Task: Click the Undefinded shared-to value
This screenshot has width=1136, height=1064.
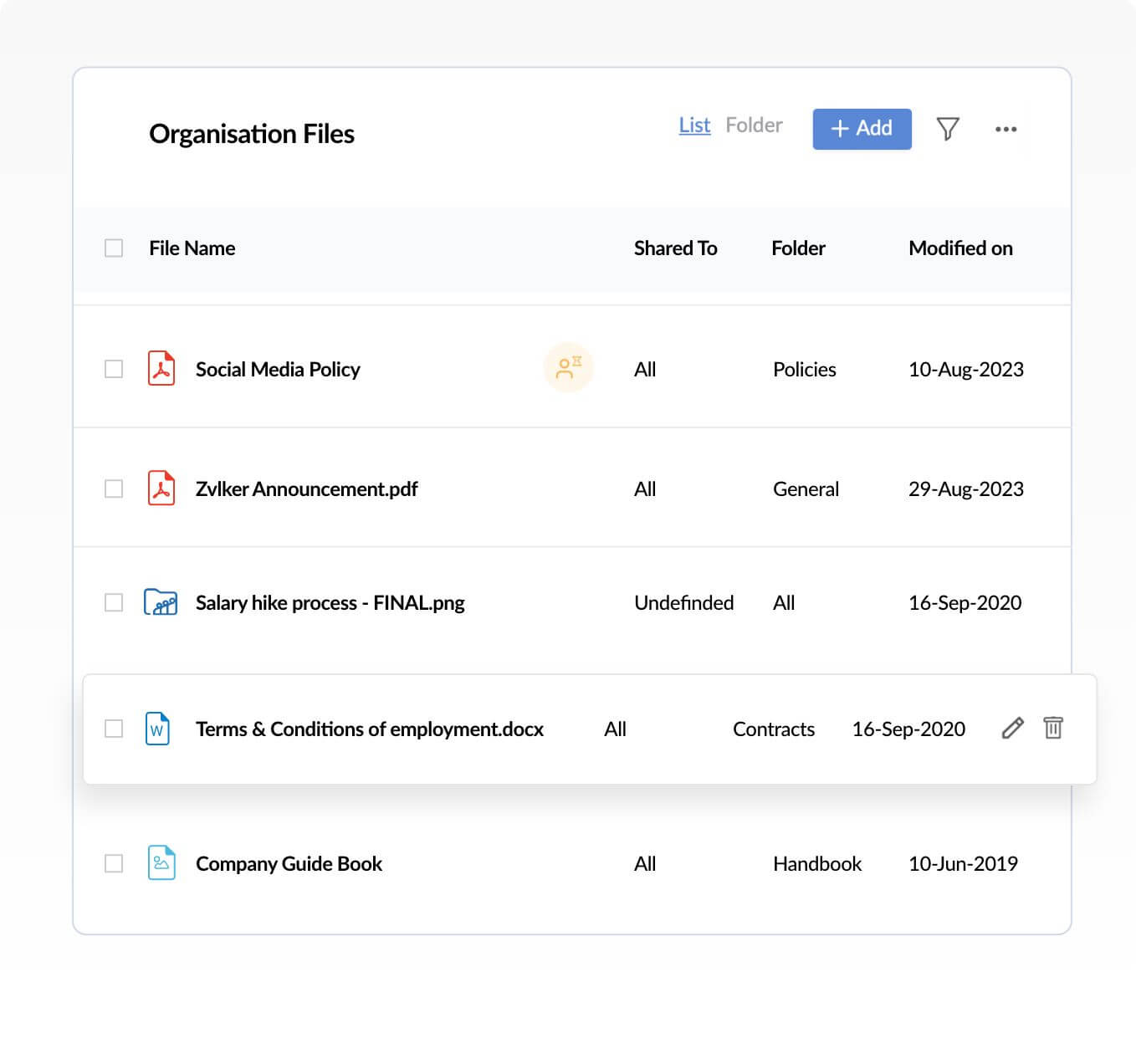Action: click(683, 602)
